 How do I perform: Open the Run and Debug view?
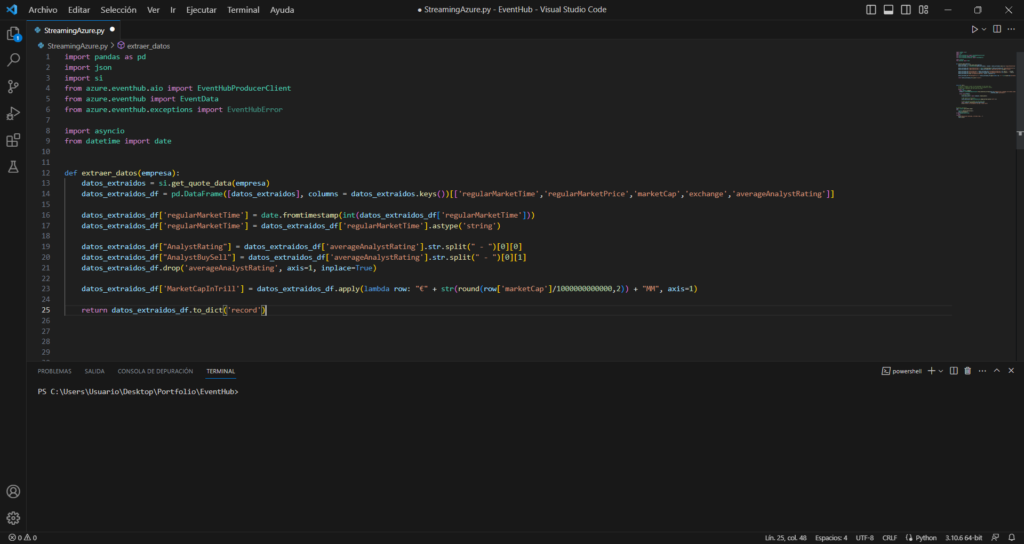coord(13,113)
